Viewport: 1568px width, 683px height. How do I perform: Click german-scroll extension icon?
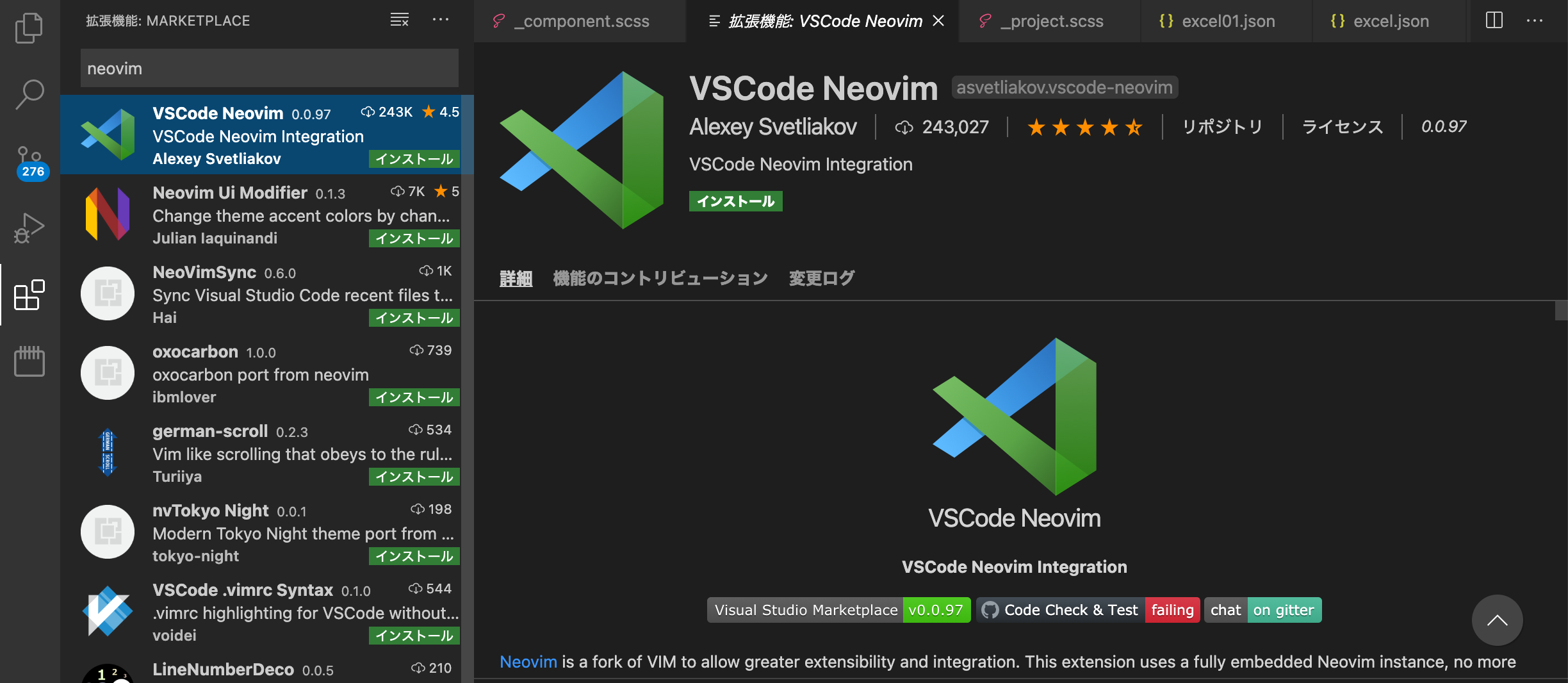click(x=108, y=452)
